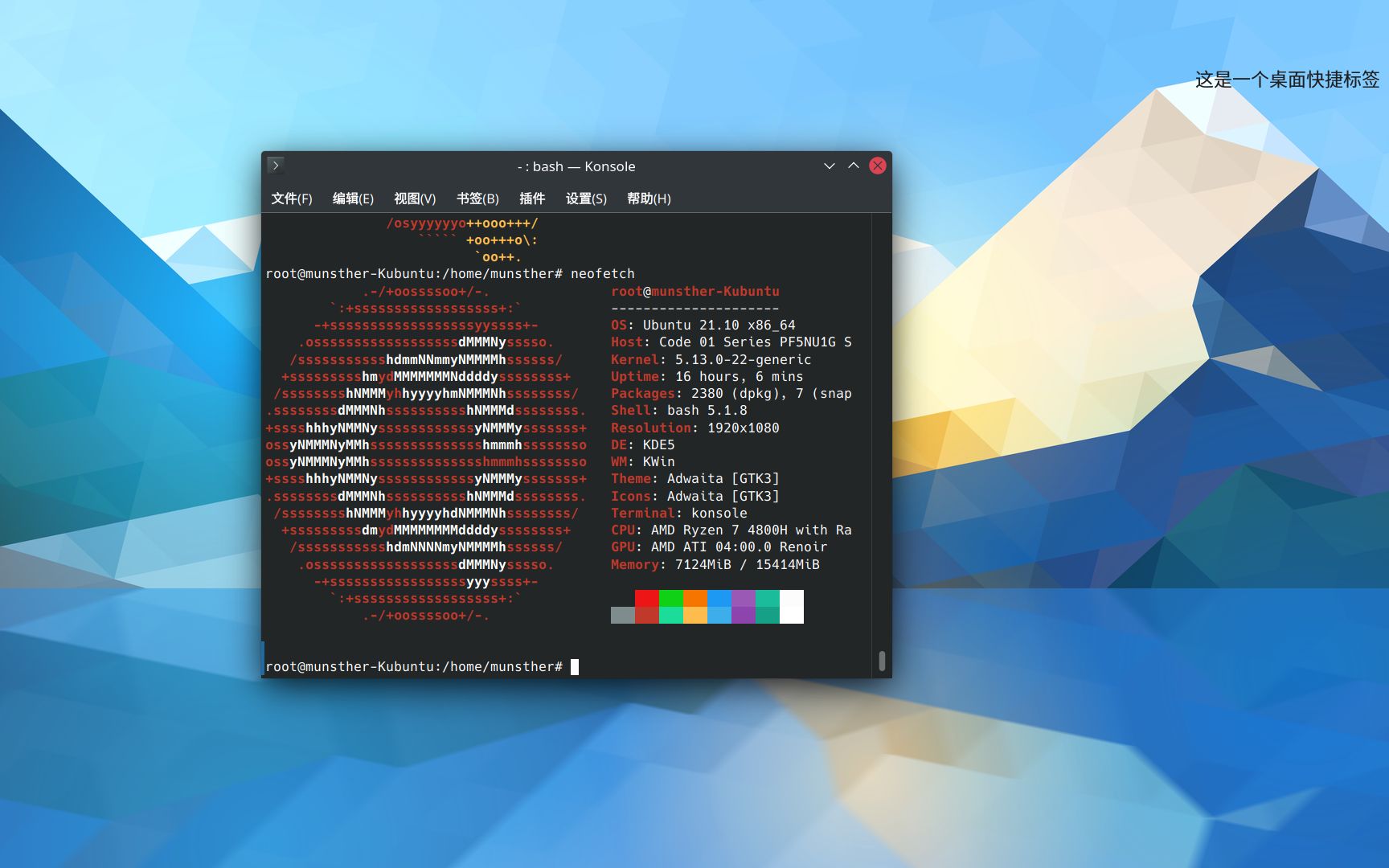Open the 视图(V) menu
Screen dimensions: 1389x868
tap(415, 199)
